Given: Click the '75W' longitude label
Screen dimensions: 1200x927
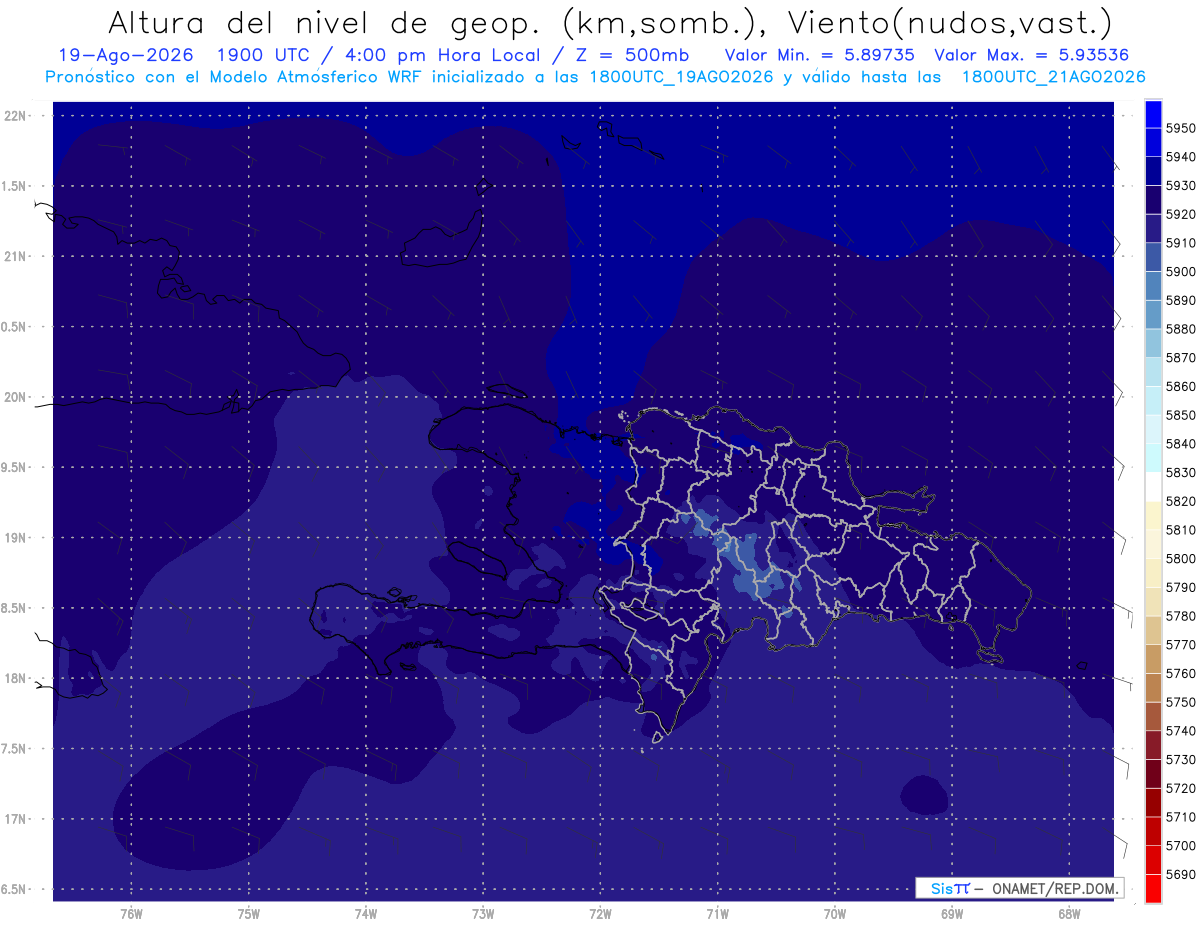Looking at the screenshot, I should [x=248, y=914].
